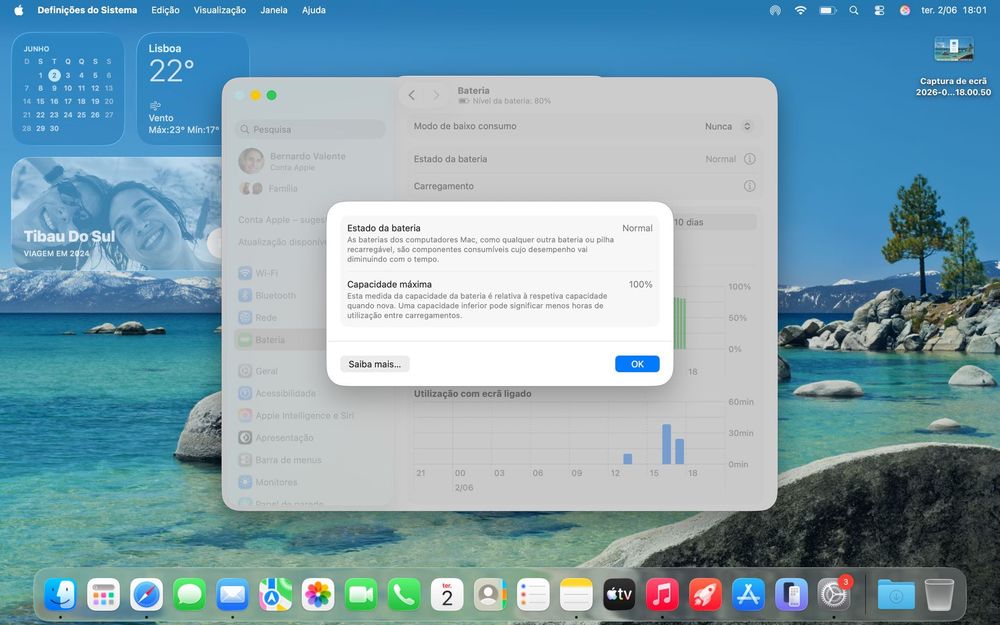Open the rocket app in the Dock

705,595
